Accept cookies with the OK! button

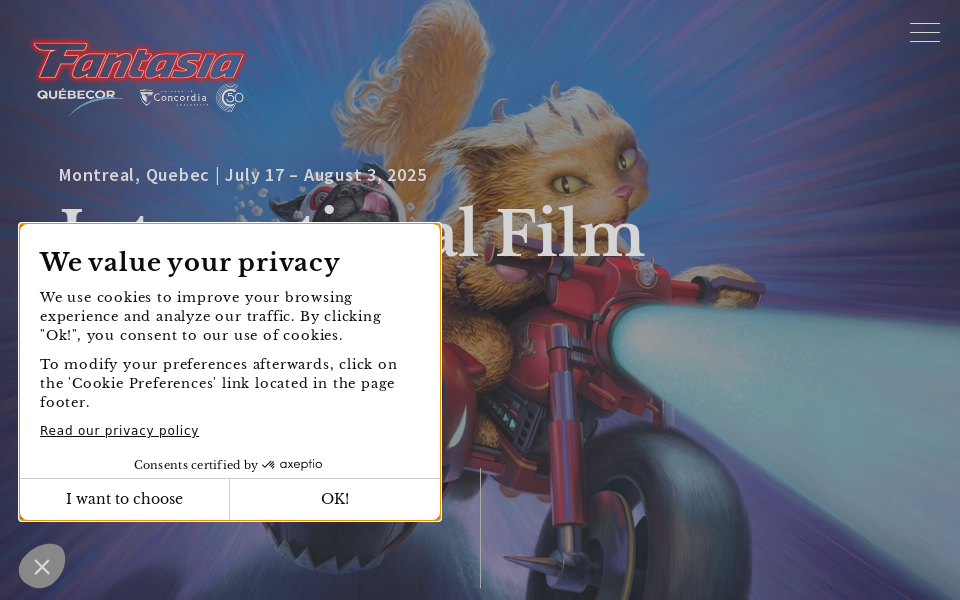coord(335,499)
